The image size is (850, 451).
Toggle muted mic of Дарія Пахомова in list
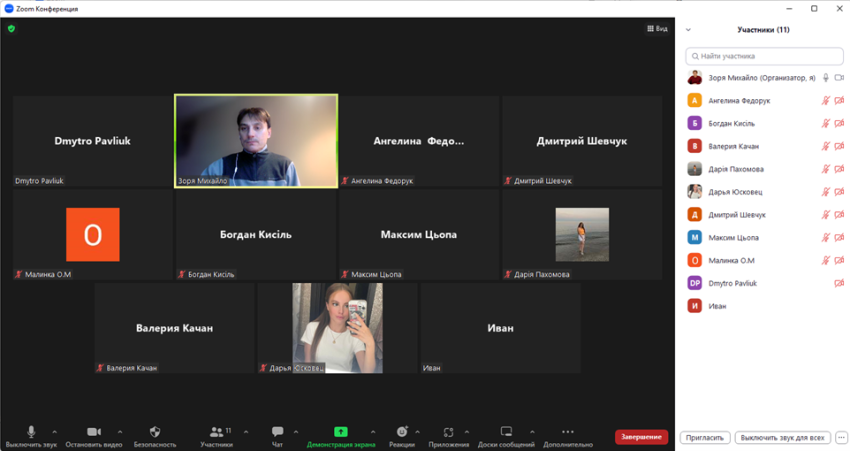pos(826,169)
